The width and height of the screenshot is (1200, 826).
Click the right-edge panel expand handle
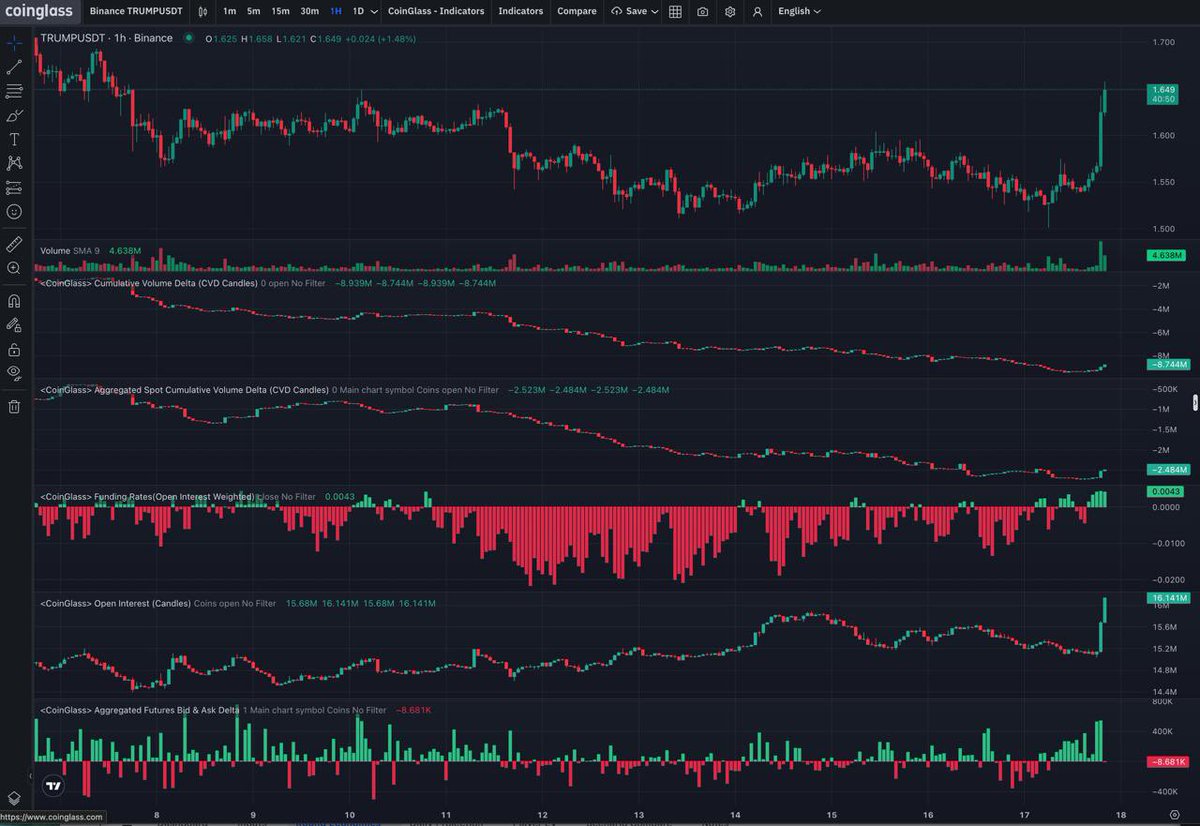1195,402
